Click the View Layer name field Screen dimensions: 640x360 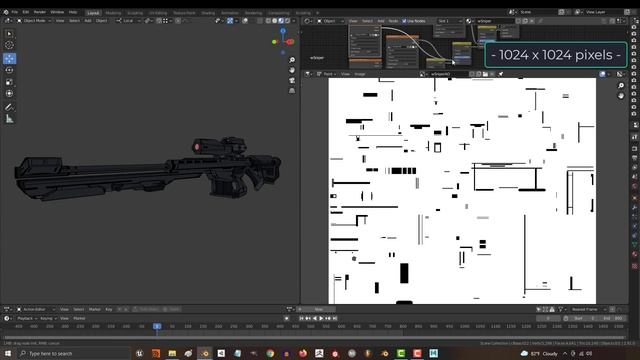(x=603, y=12)
